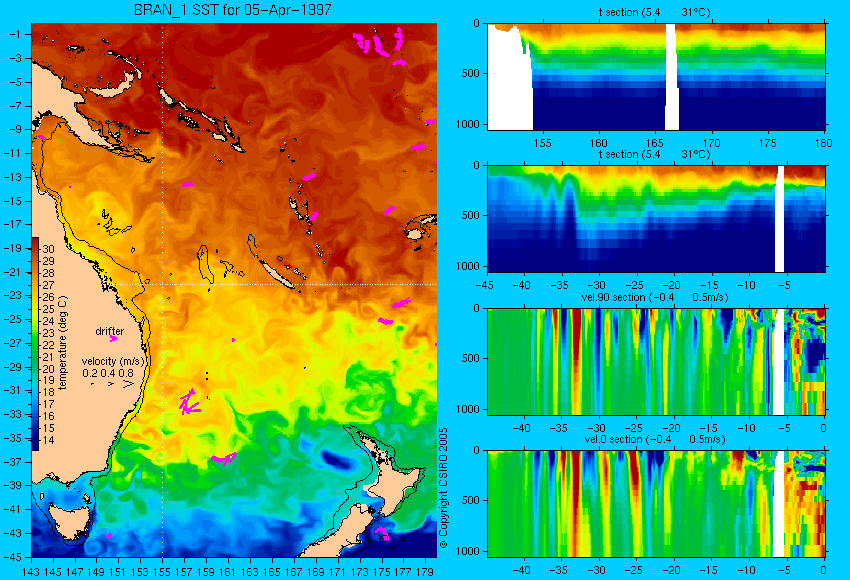
Task: Click the color bar value "22"
Action: tap(48, 345)
